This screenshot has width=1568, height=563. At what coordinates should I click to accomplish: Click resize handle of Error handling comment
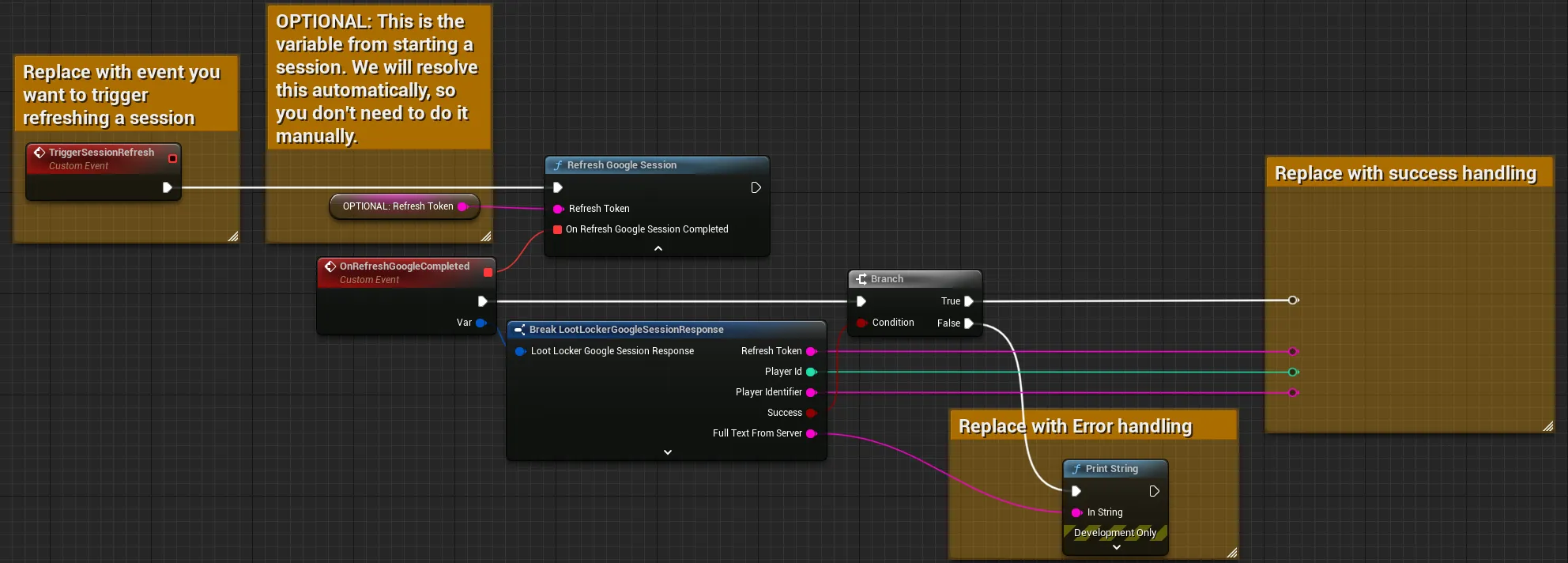click(x=1231, y=553)
